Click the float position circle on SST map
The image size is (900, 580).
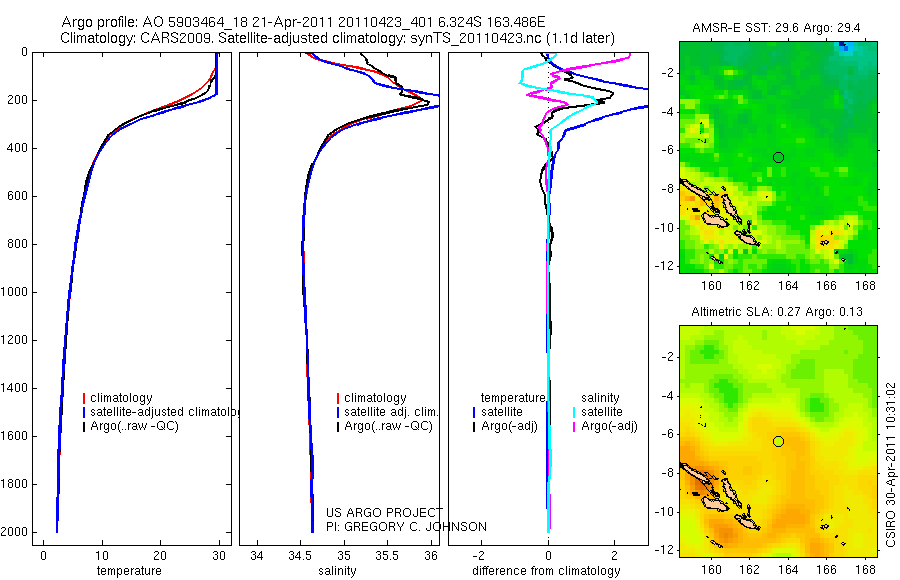778,157
